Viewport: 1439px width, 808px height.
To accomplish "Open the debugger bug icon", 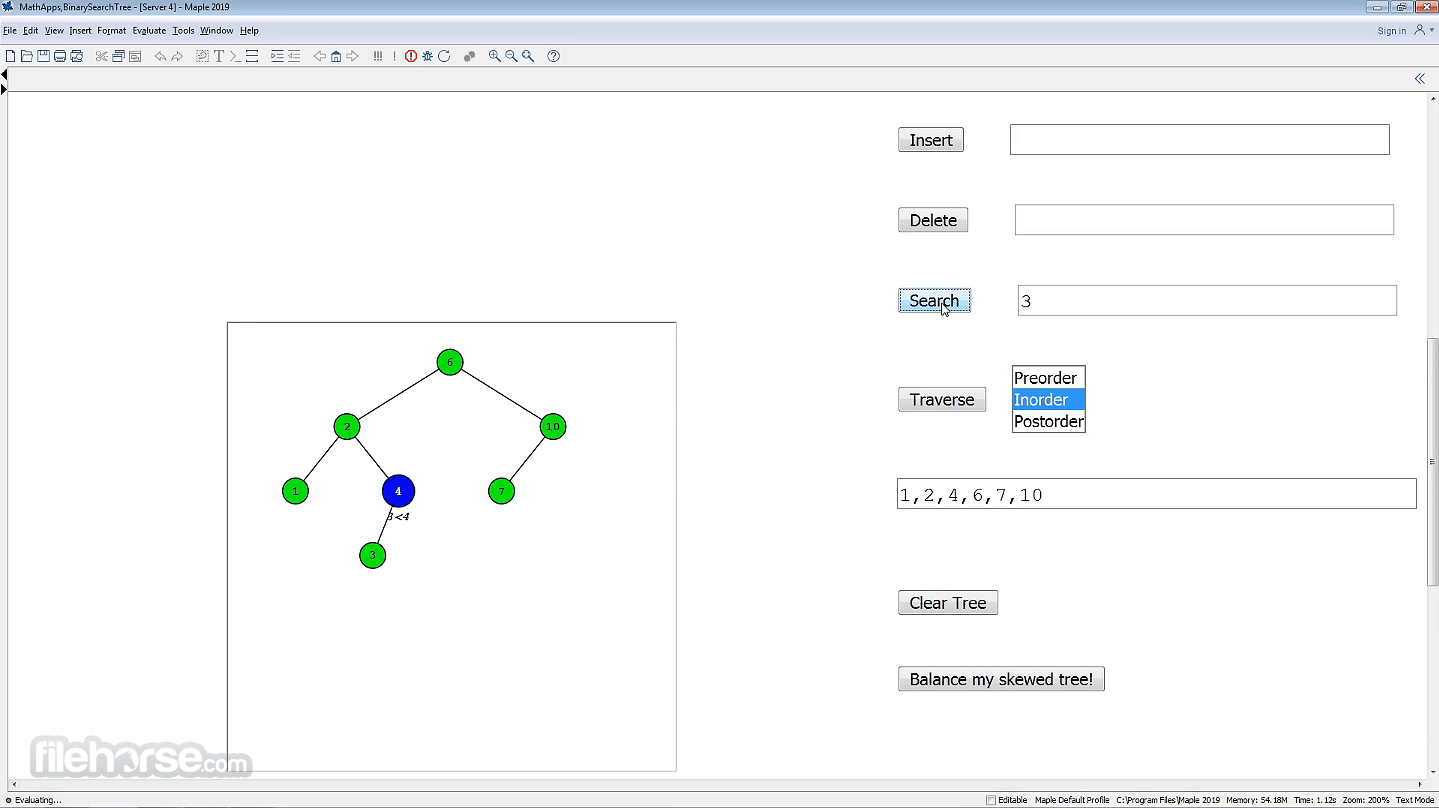I will click(427, 56).
